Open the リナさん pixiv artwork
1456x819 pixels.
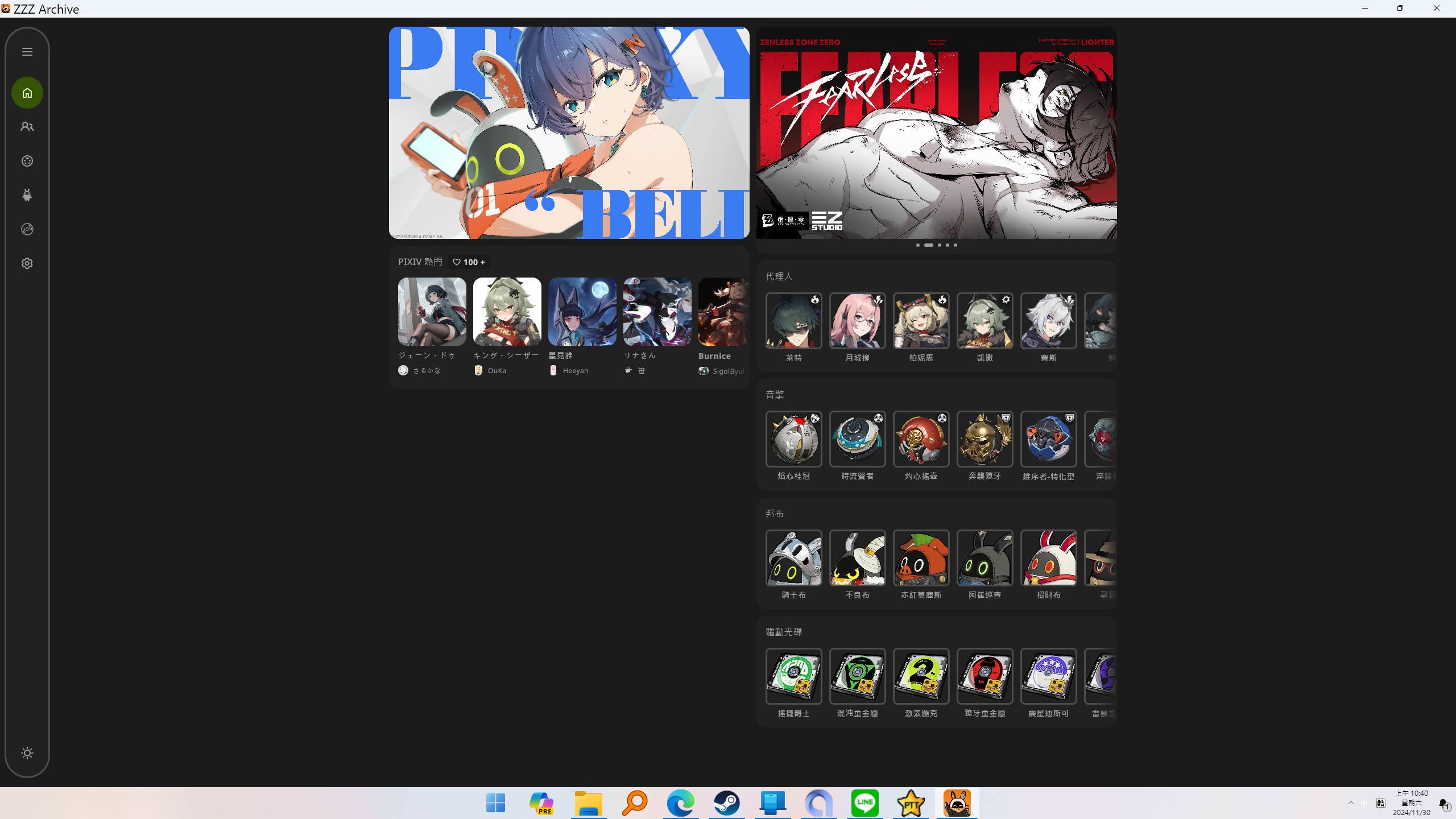click(657, 312)
